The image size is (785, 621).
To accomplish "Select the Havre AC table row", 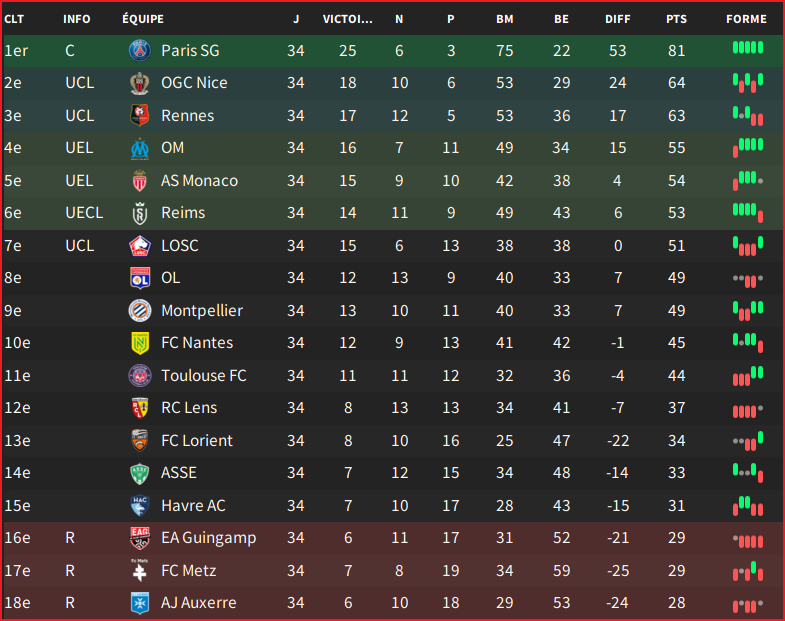I will (x=392, y=506).
